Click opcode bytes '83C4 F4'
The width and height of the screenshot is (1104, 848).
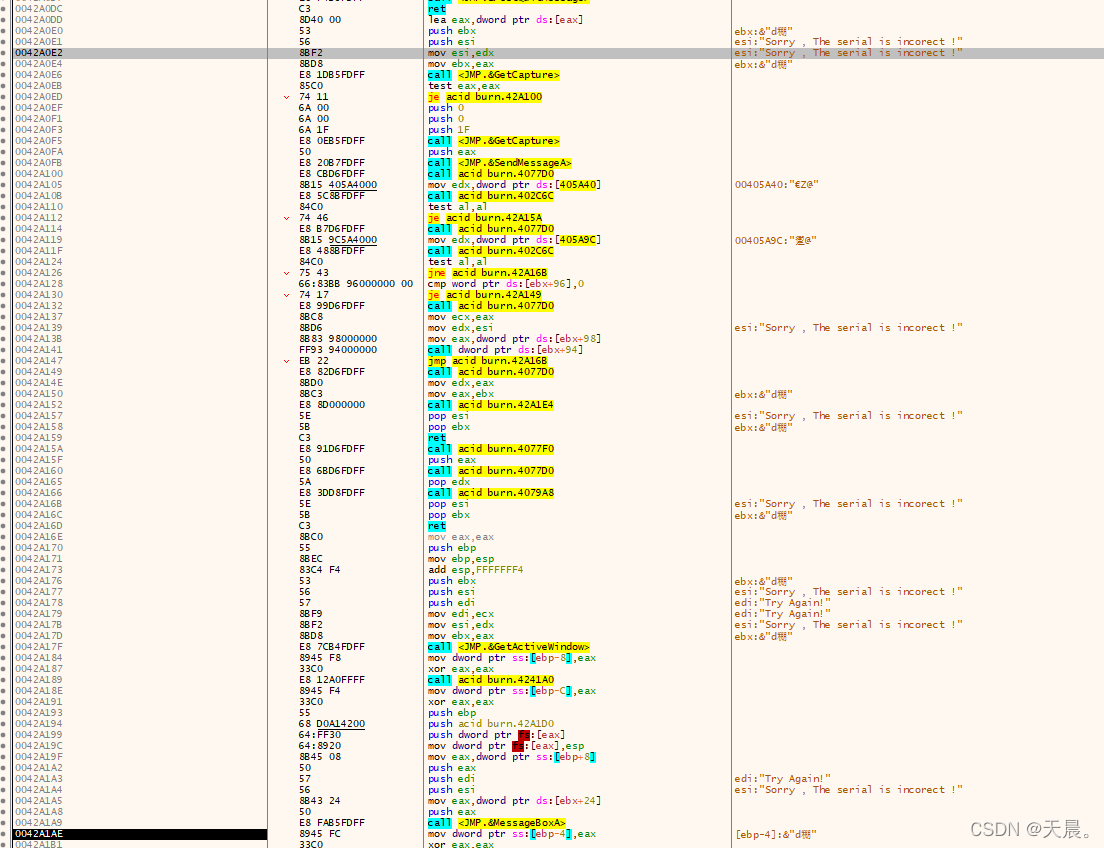point(320,570)
